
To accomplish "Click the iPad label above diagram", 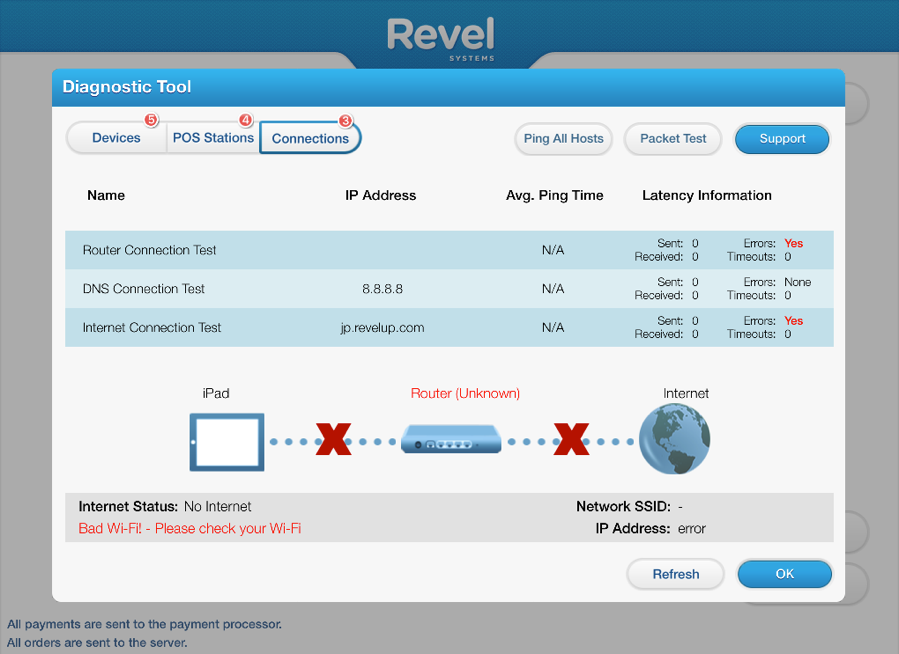I will coord(216,394).
